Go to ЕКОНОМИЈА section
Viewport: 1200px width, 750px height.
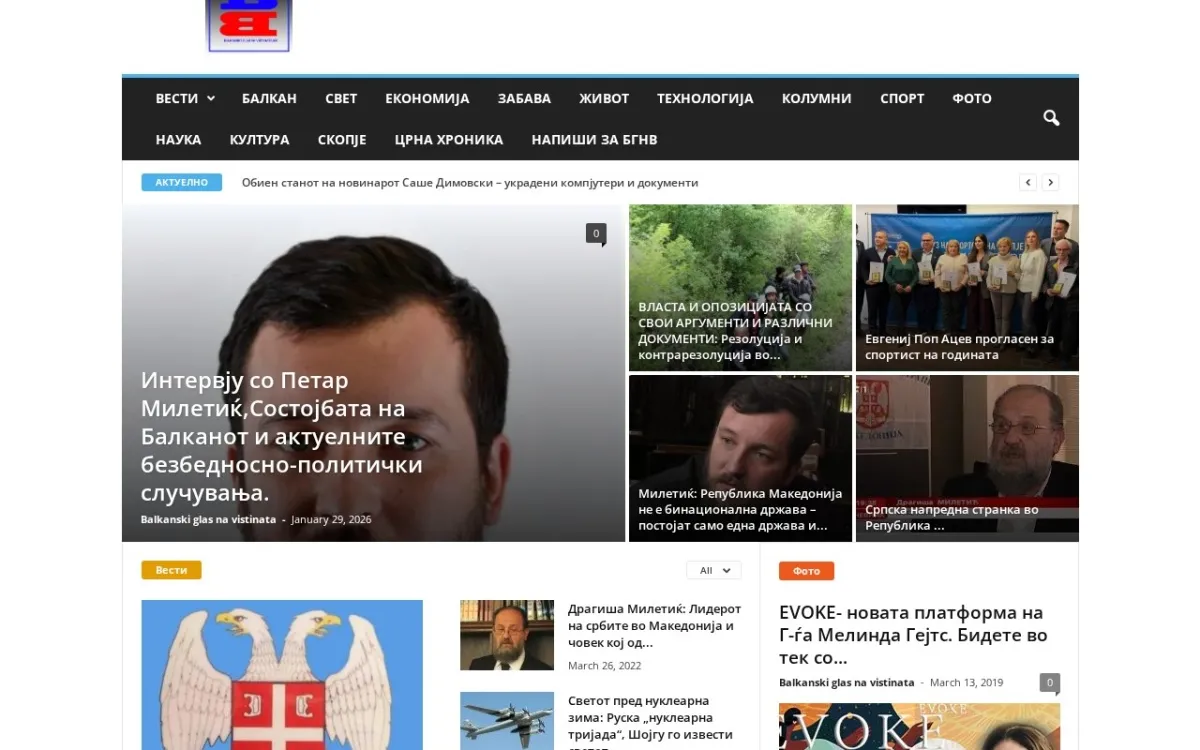[x=427, y=98]
